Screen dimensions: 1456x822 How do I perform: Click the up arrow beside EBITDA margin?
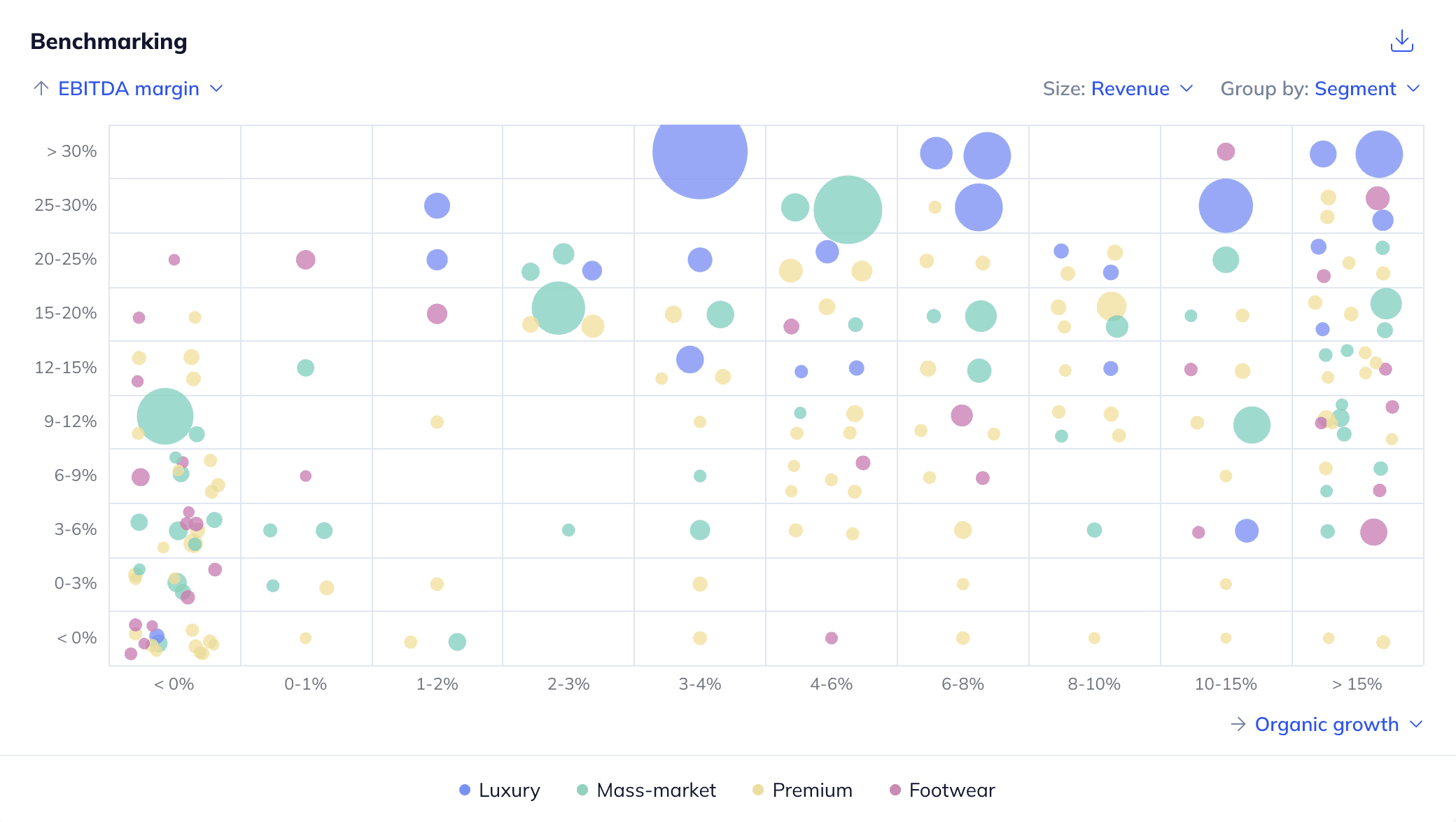click(x=41, y=89)
